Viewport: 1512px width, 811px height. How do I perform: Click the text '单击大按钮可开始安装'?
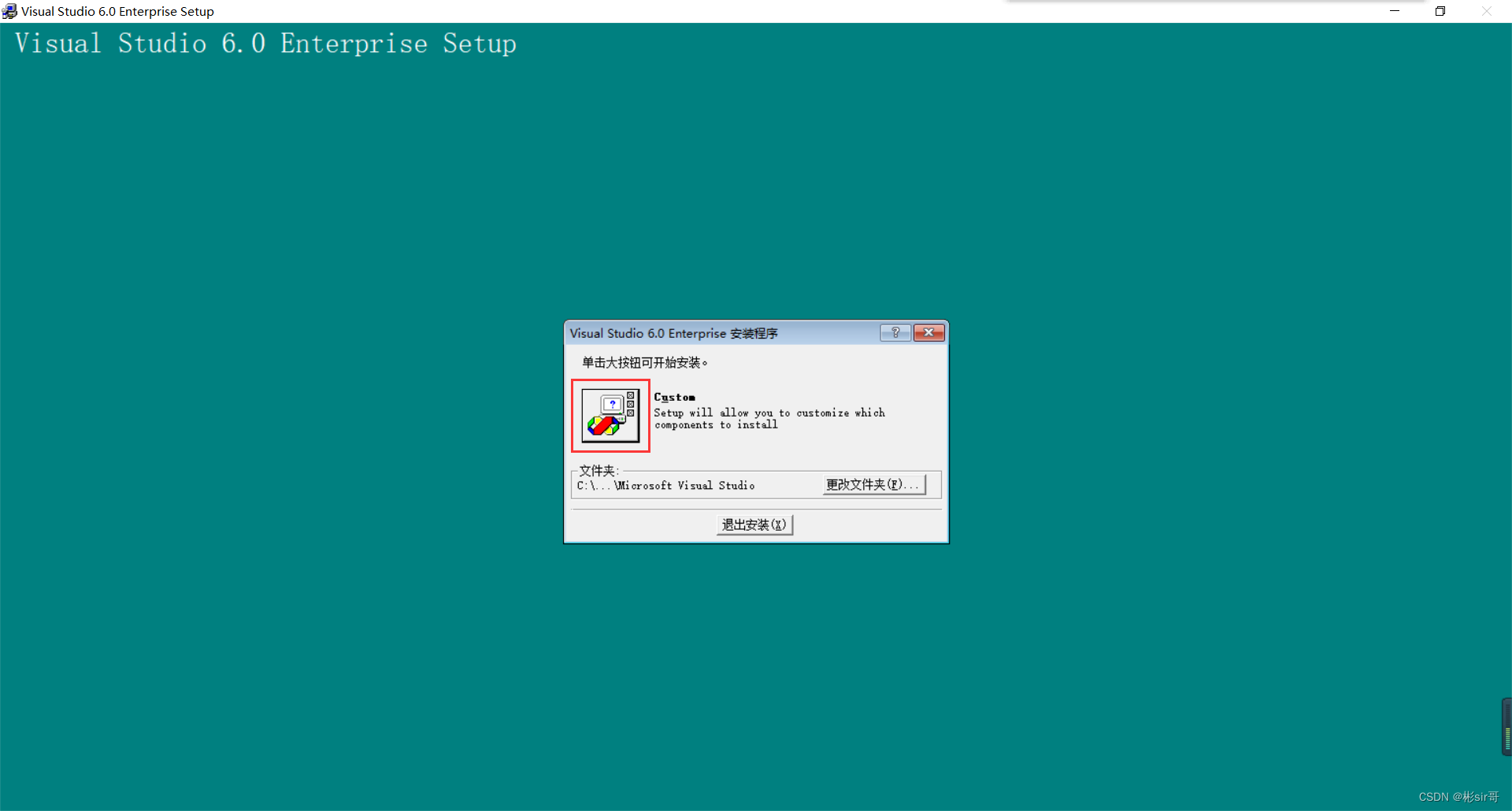644,363
